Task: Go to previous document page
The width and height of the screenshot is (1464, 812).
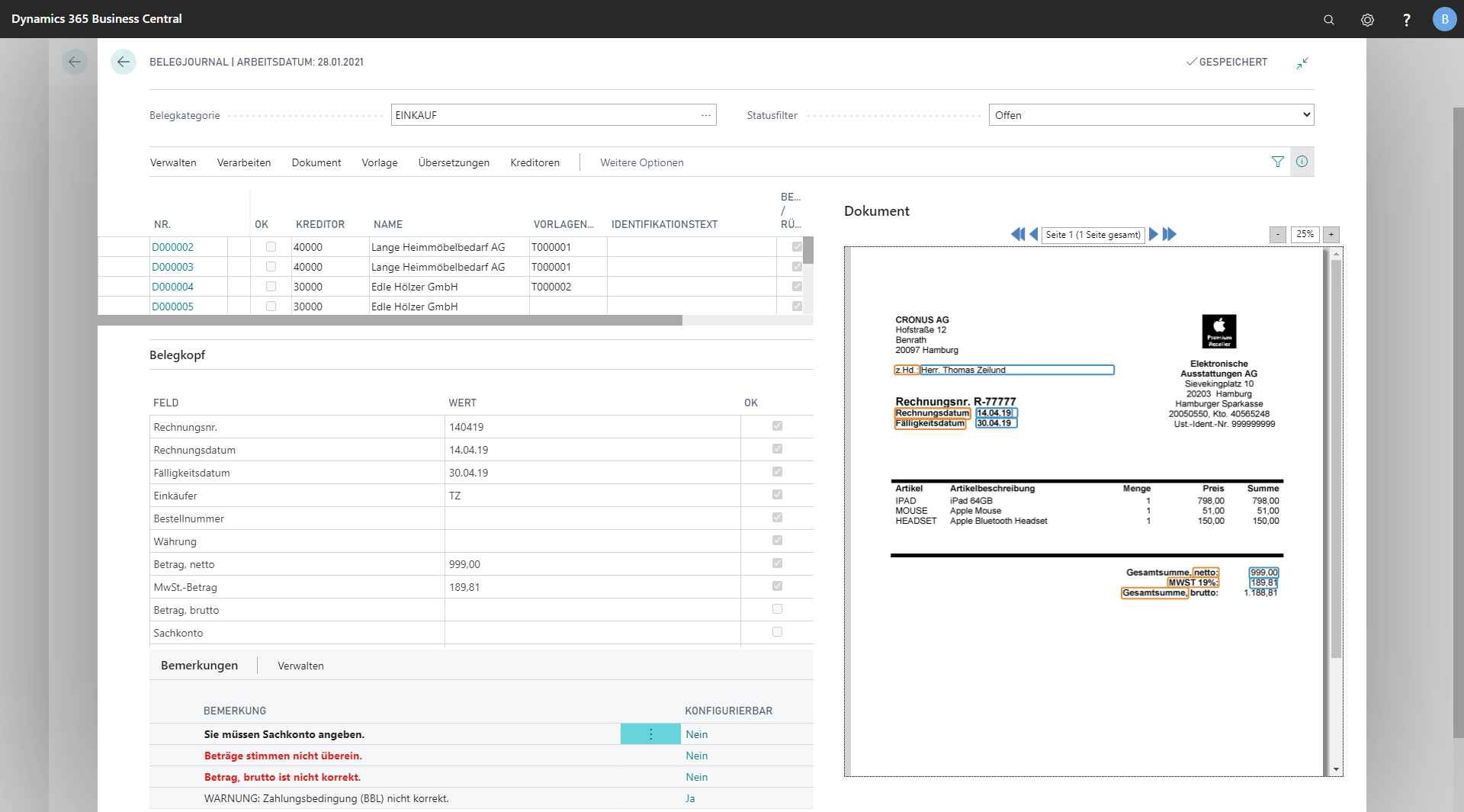Action: [x=1034, y=234]
